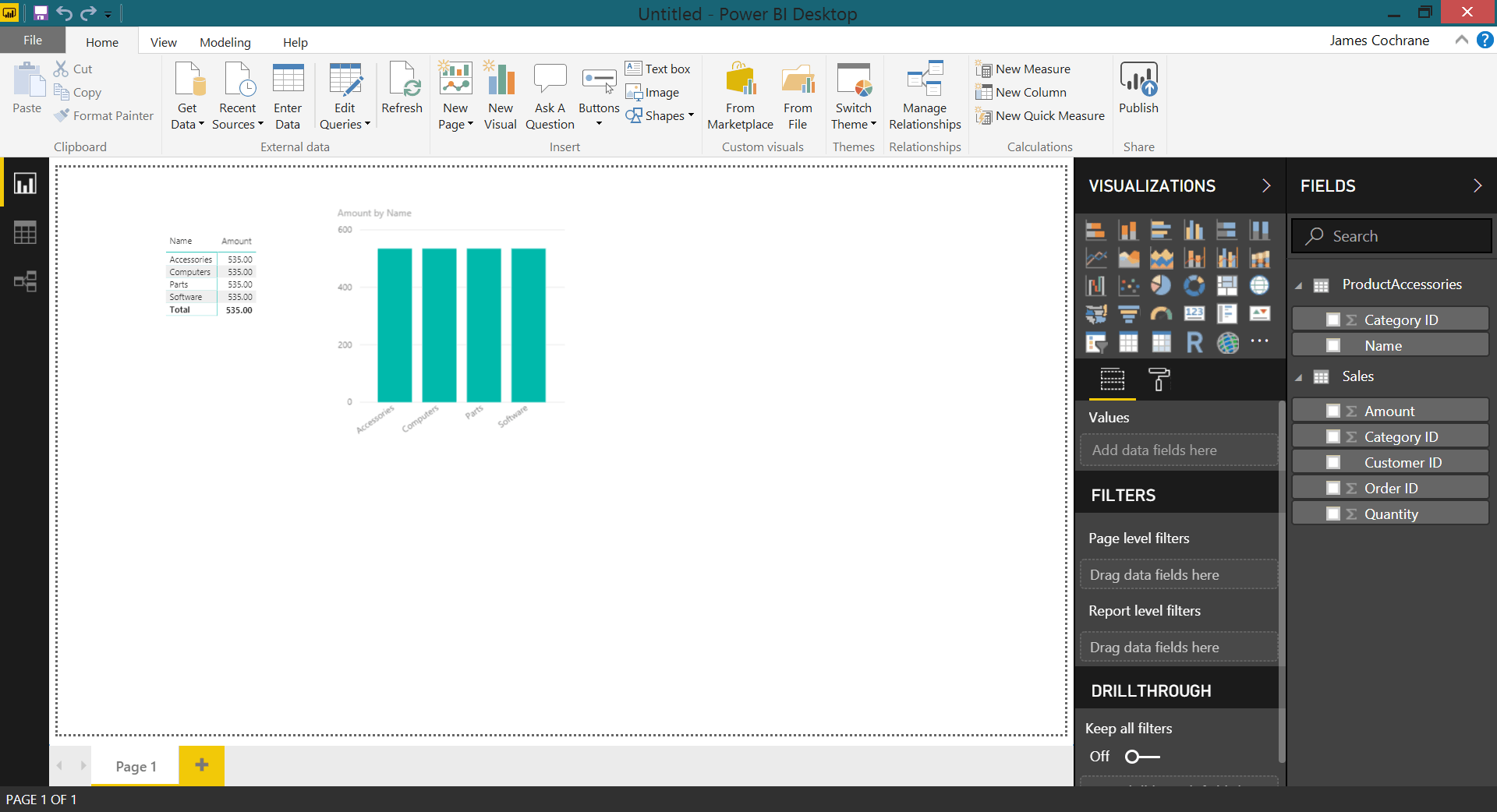Select the card 123 visualization
The height and width of the screenshot is (812, 1497).
tap(1194, 314)
